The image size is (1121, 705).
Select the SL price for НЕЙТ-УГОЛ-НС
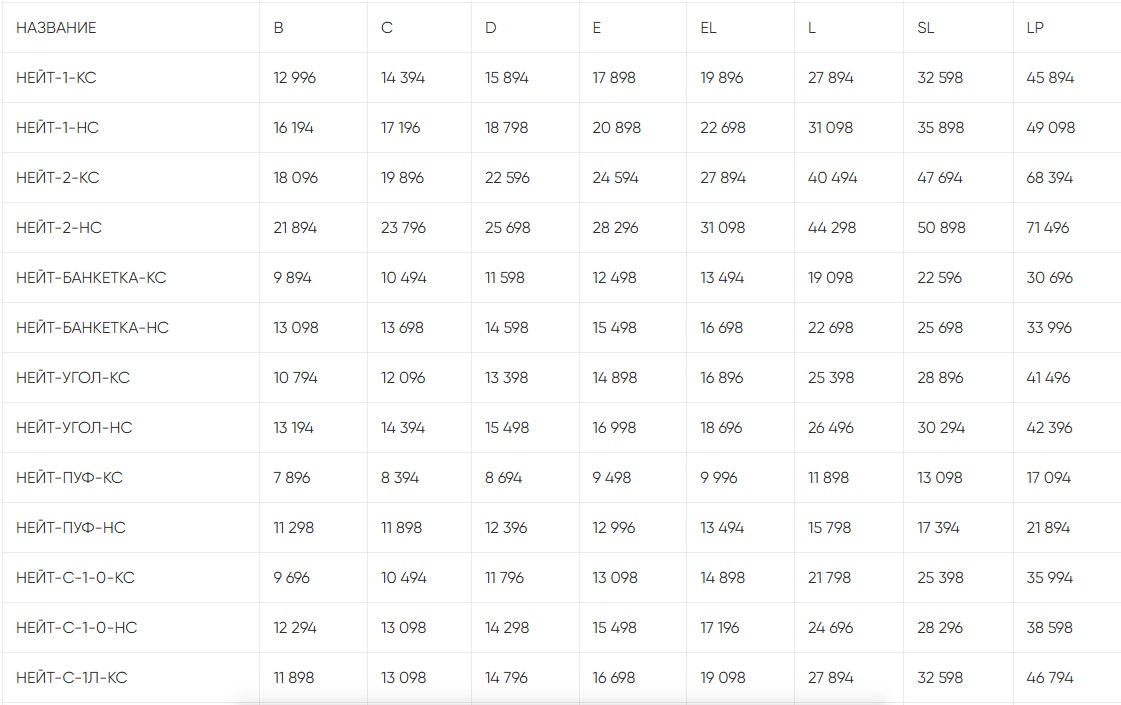pos(941,428)
